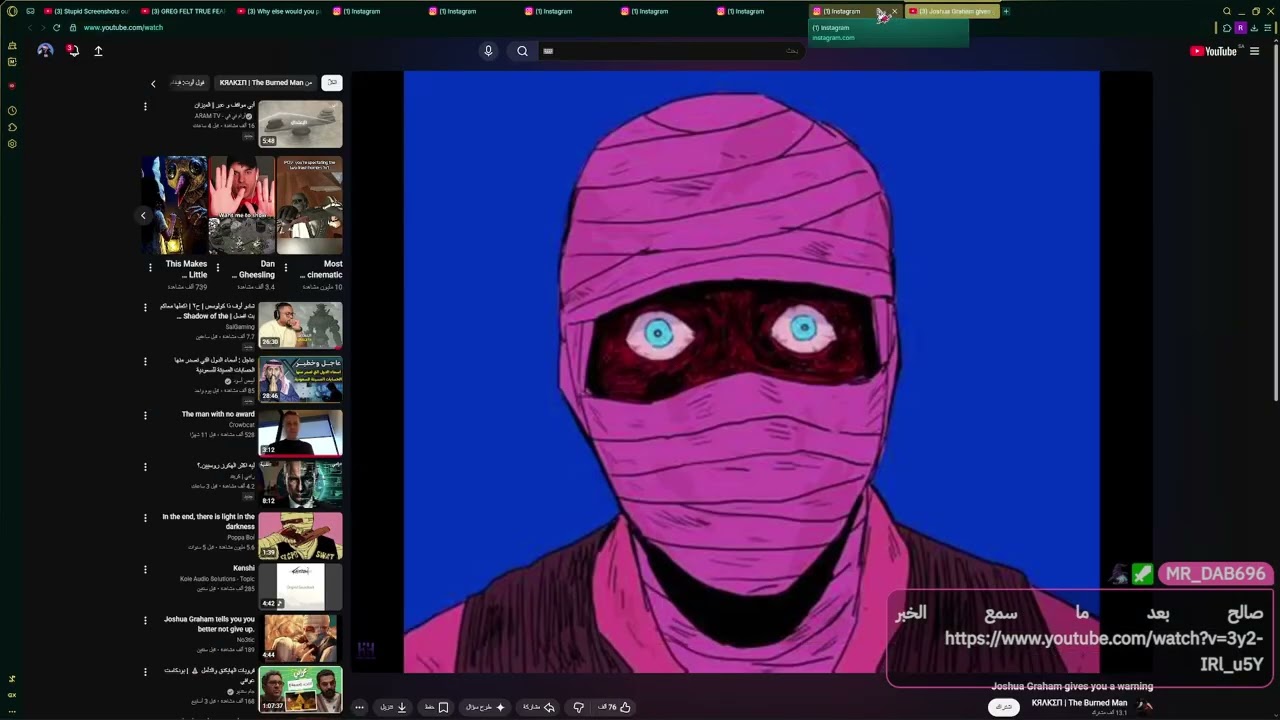
Task: Open the 'Shadow of the' 26:30 video thumbnail
Action: (x=300, y=325)
